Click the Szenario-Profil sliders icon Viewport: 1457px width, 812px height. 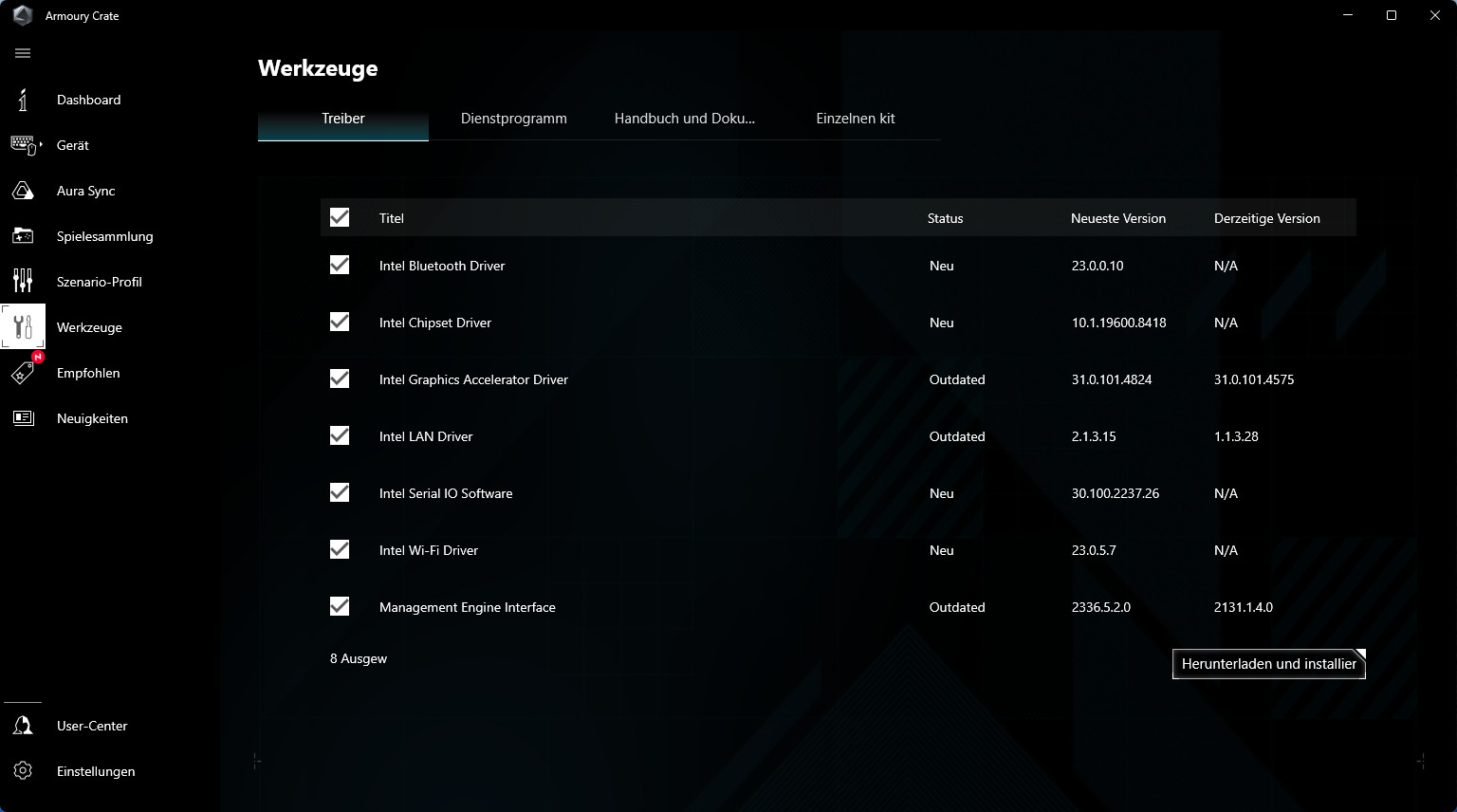coord(23,282)
